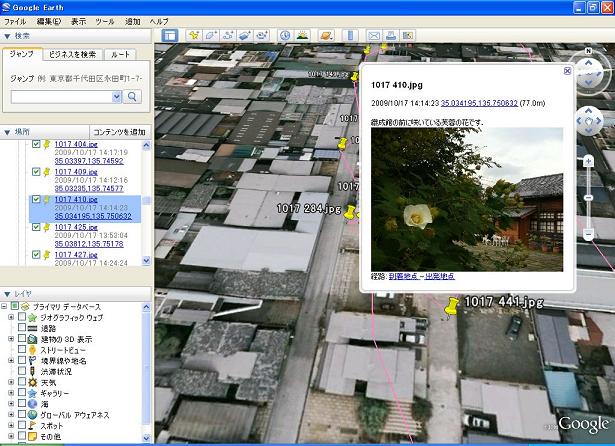The width and height of the screenshot is (615, 446).
Task: Show the ruler measuring tool
Action: (350, 36)
